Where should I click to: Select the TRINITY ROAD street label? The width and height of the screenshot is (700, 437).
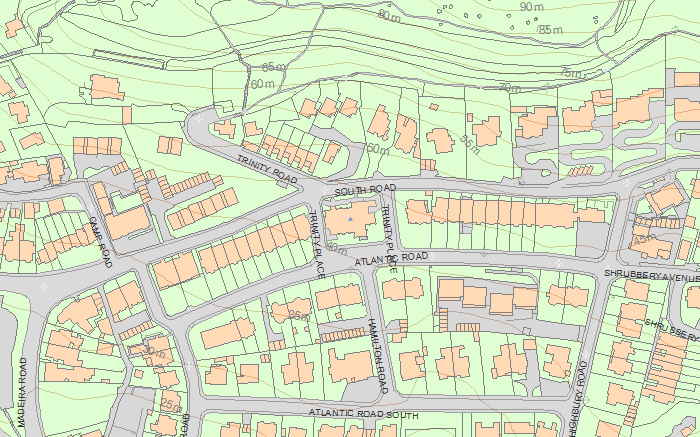(267, 170)
